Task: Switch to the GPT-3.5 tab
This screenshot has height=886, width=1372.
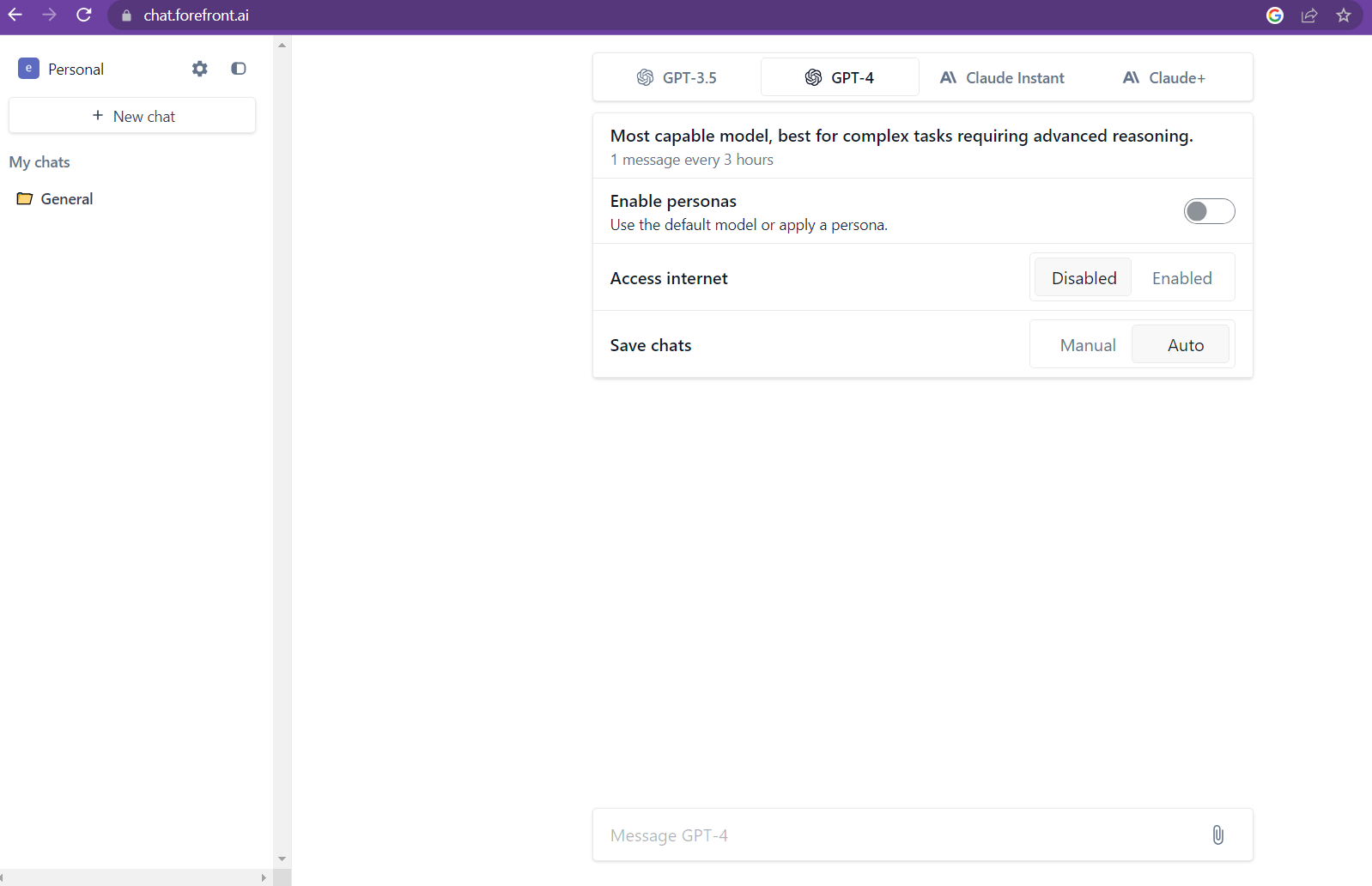Action: (677, 77)
